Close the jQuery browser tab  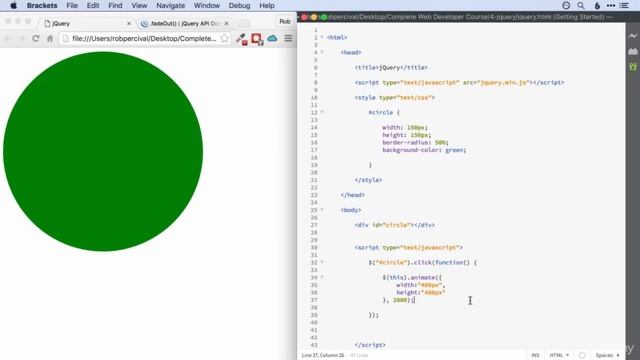[129, 24]
